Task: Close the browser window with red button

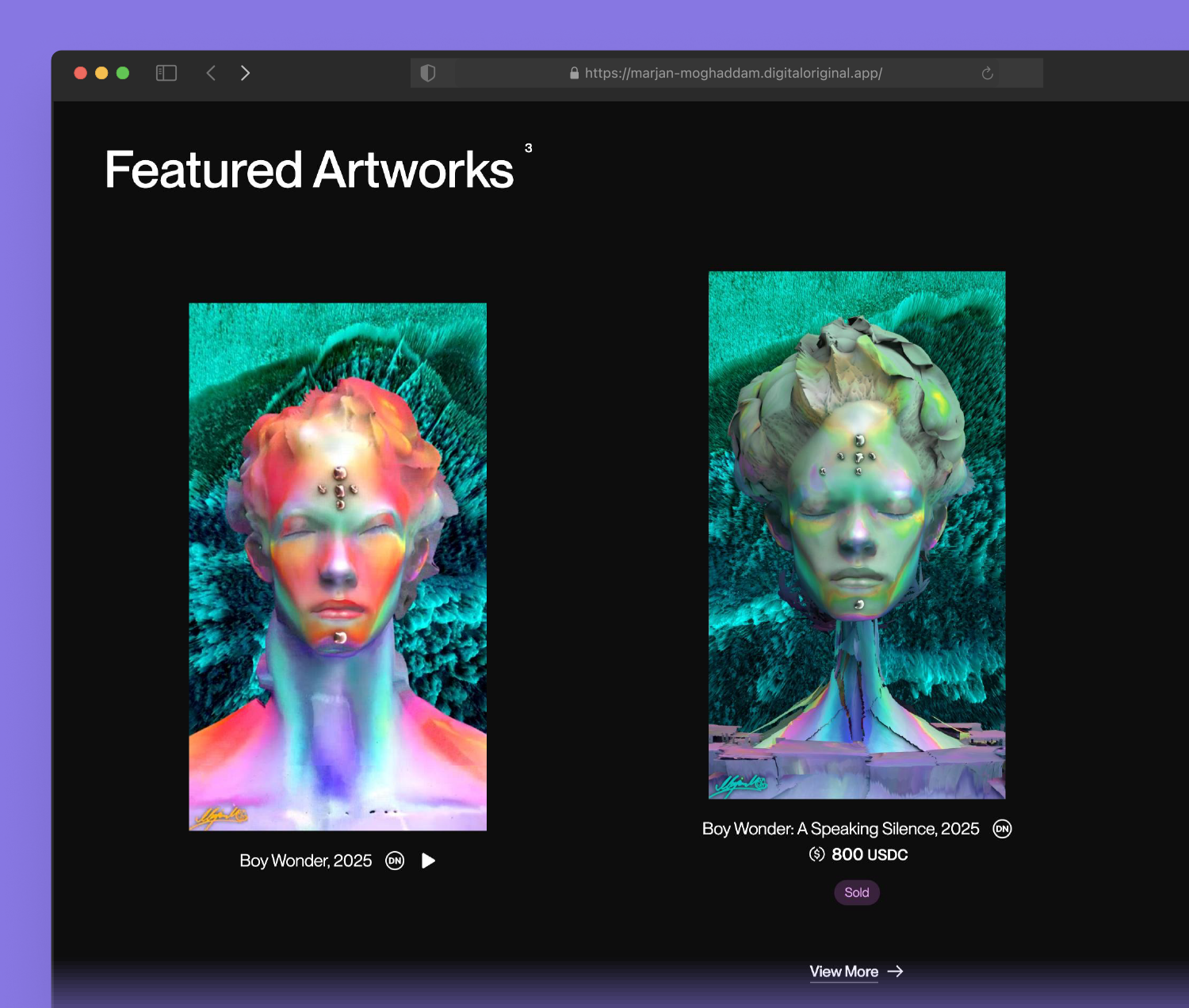Action: (80, 73)
